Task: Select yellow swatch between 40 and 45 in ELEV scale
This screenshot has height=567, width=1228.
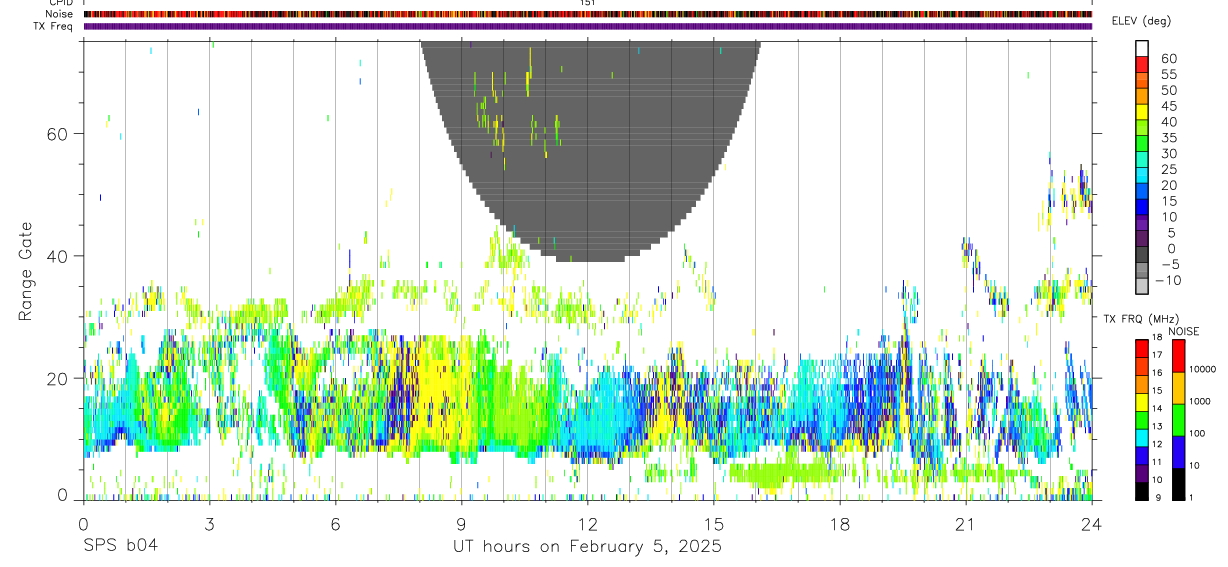Action: 1142,112
